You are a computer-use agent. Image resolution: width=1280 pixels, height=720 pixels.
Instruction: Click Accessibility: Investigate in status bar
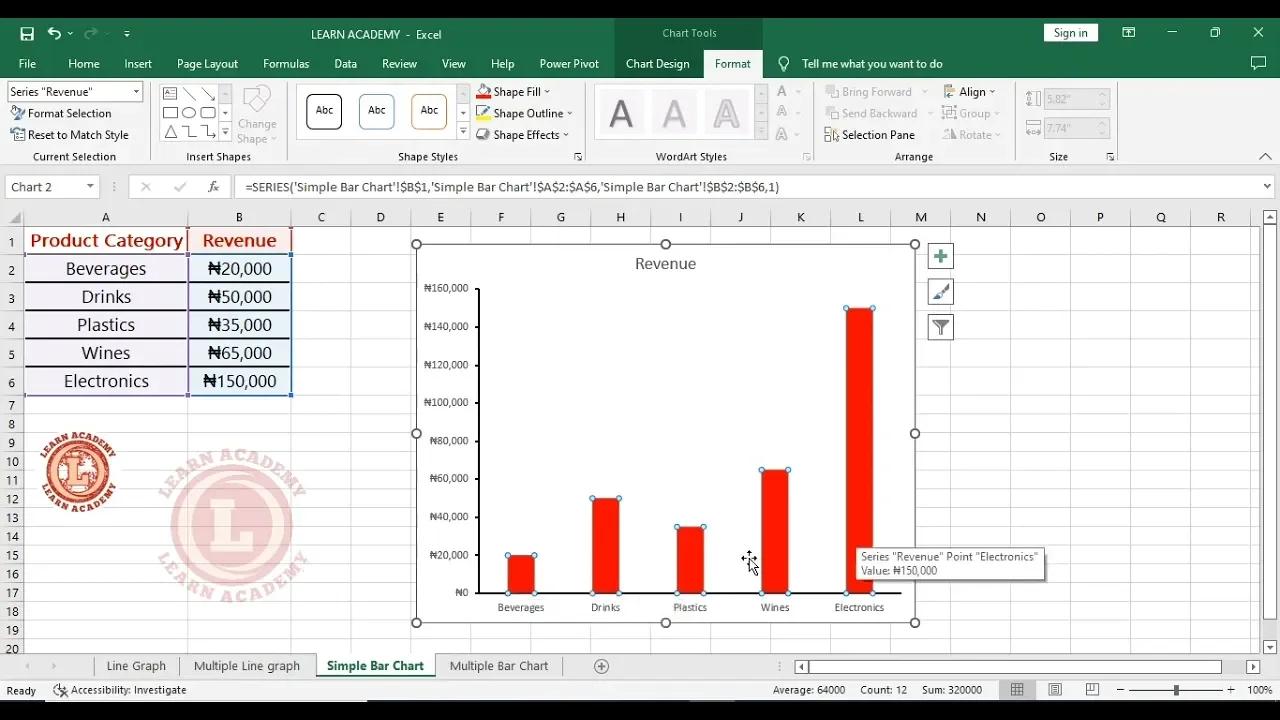(x=120, y=689)
